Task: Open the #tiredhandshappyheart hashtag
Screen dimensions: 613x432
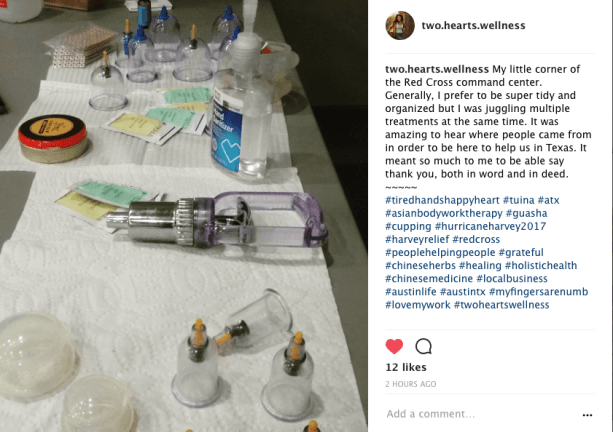Action: point(442,200)
